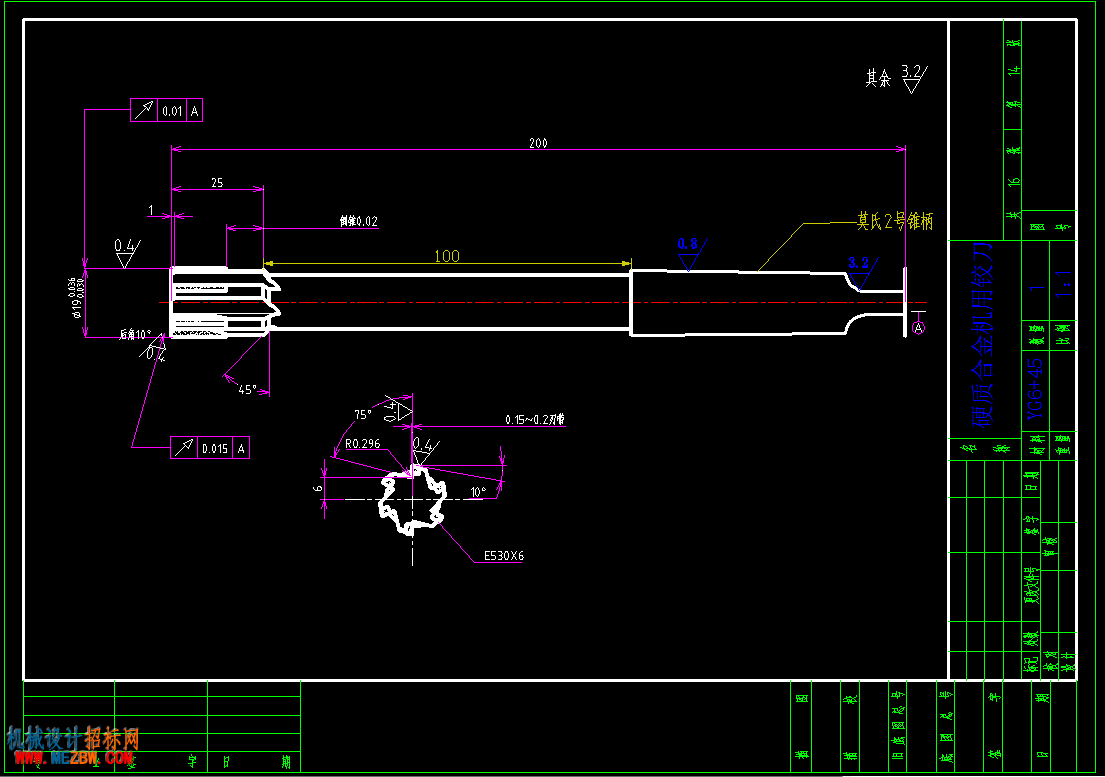Viewport: 1105px width, 777px height.
Task: Click the blue 0.8 surface roughness symbol
Action: 688,249
